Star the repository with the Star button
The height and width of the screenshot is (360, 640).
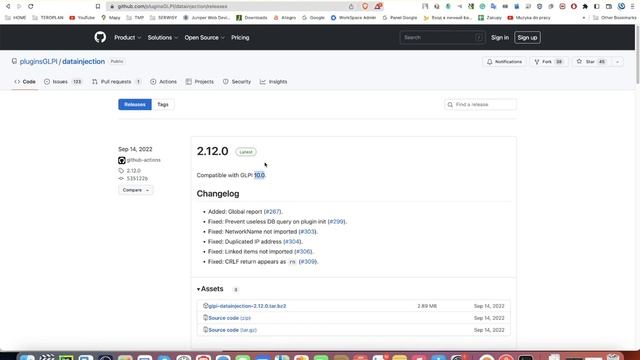[x=590, y=62]
